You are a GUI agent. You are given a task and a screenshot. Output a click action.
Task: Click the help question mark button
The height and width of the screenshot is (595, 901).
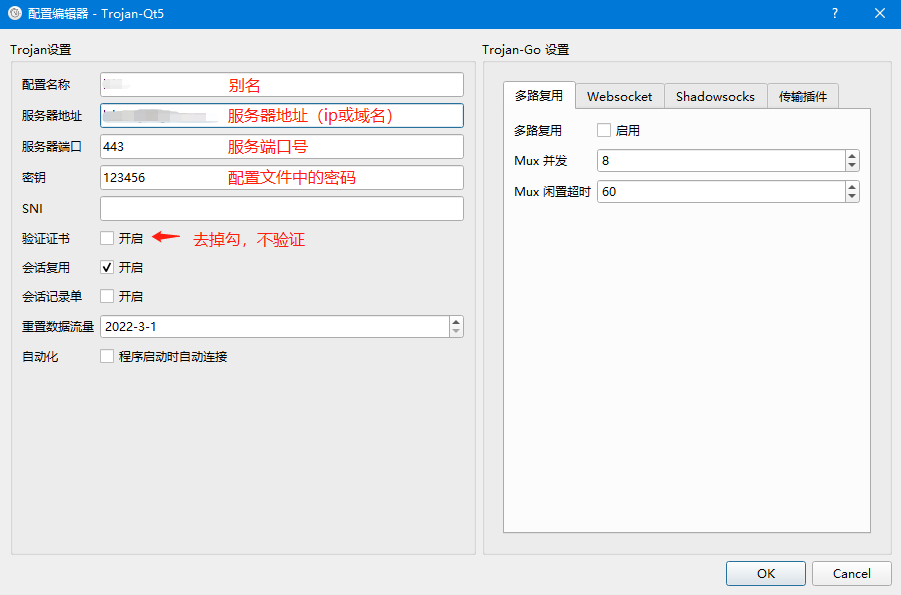(x=834, y=13)
